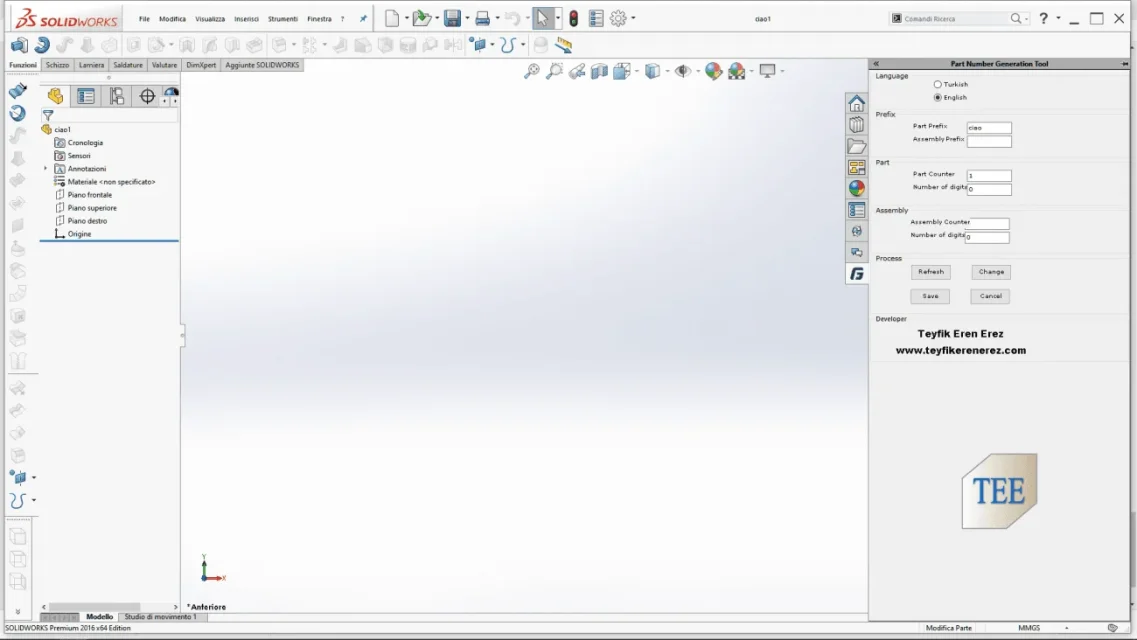Switch to the FeatureManager Design Tree tab icon
The width and height of the screenshot is (1137, 640).
pyautogui.click(x=55, y=96)
